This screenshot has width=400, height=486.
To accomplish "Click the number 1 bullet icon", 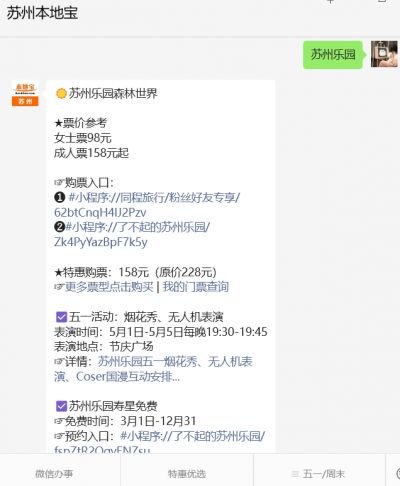I will pos(59,198).
